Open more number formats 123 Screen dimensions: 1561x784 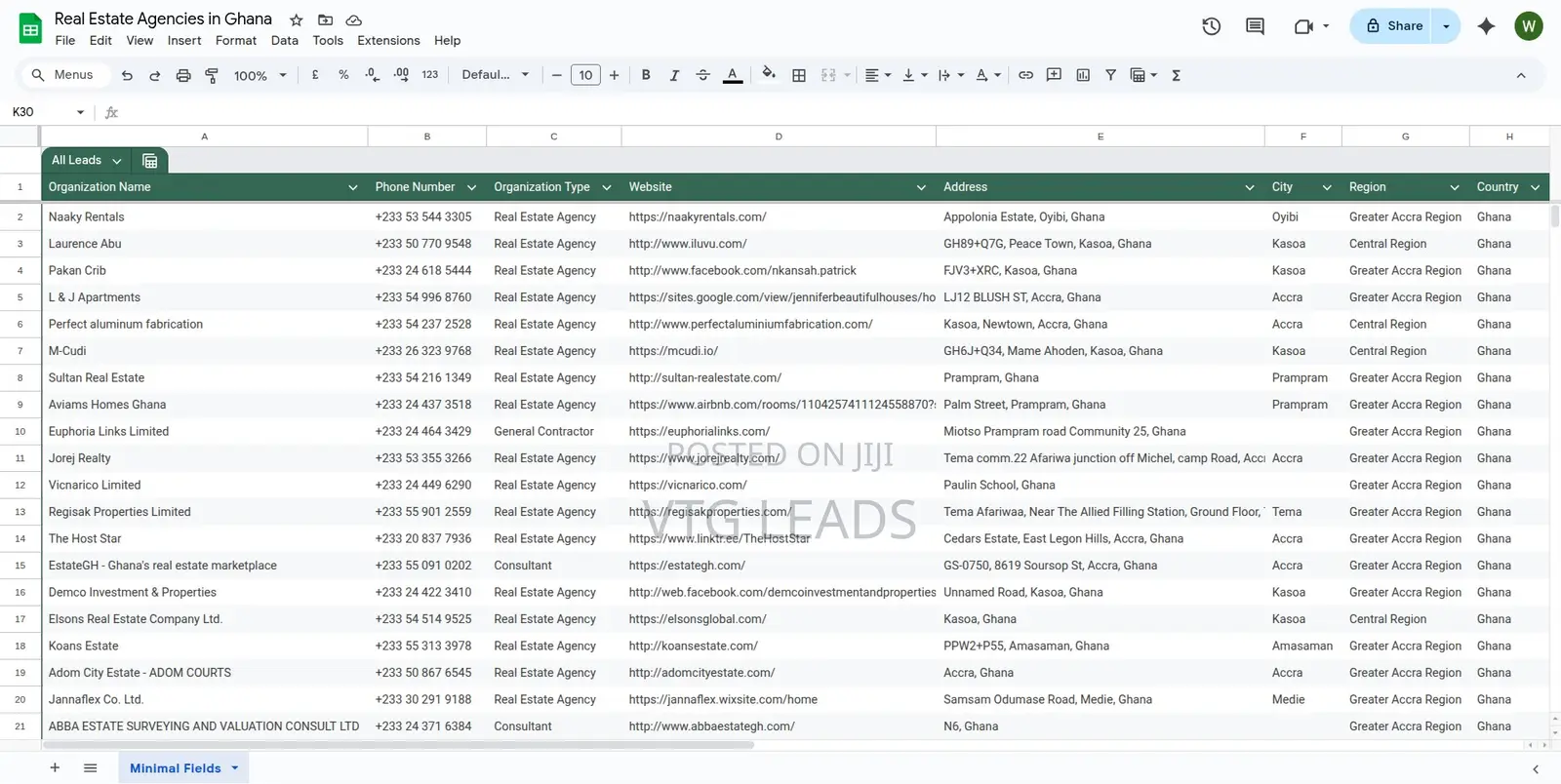coord(430,75)
